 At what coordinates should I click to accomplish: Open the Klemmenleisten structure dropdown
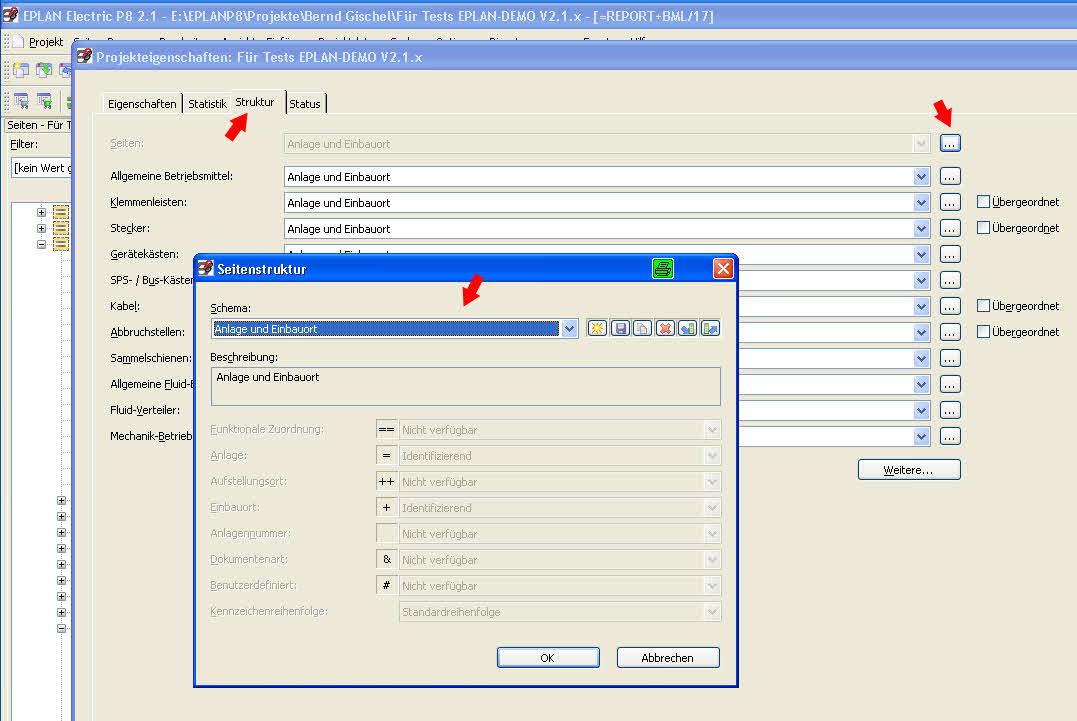click(921, 203)
